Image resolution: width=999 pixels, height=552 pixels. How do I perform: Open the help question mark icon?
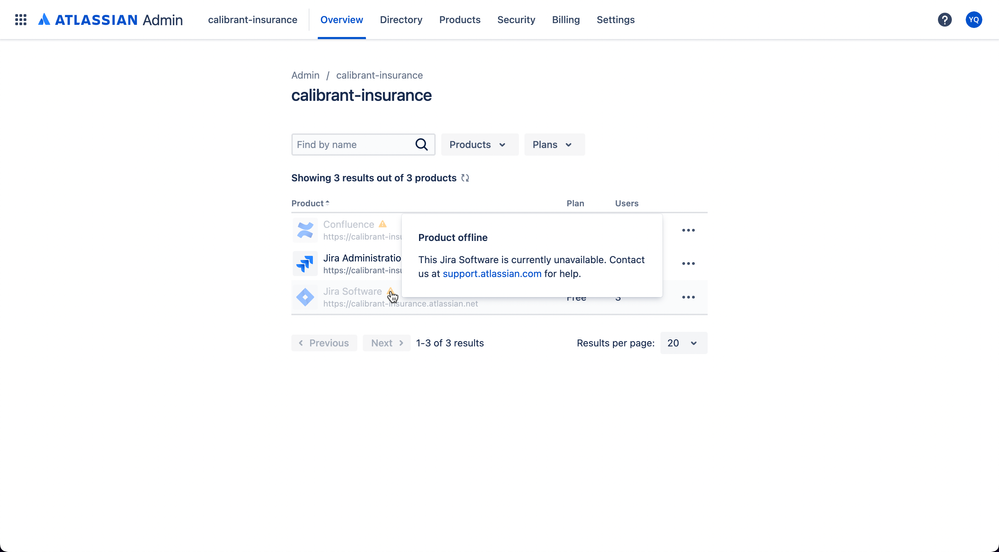[x=944, y=20]
